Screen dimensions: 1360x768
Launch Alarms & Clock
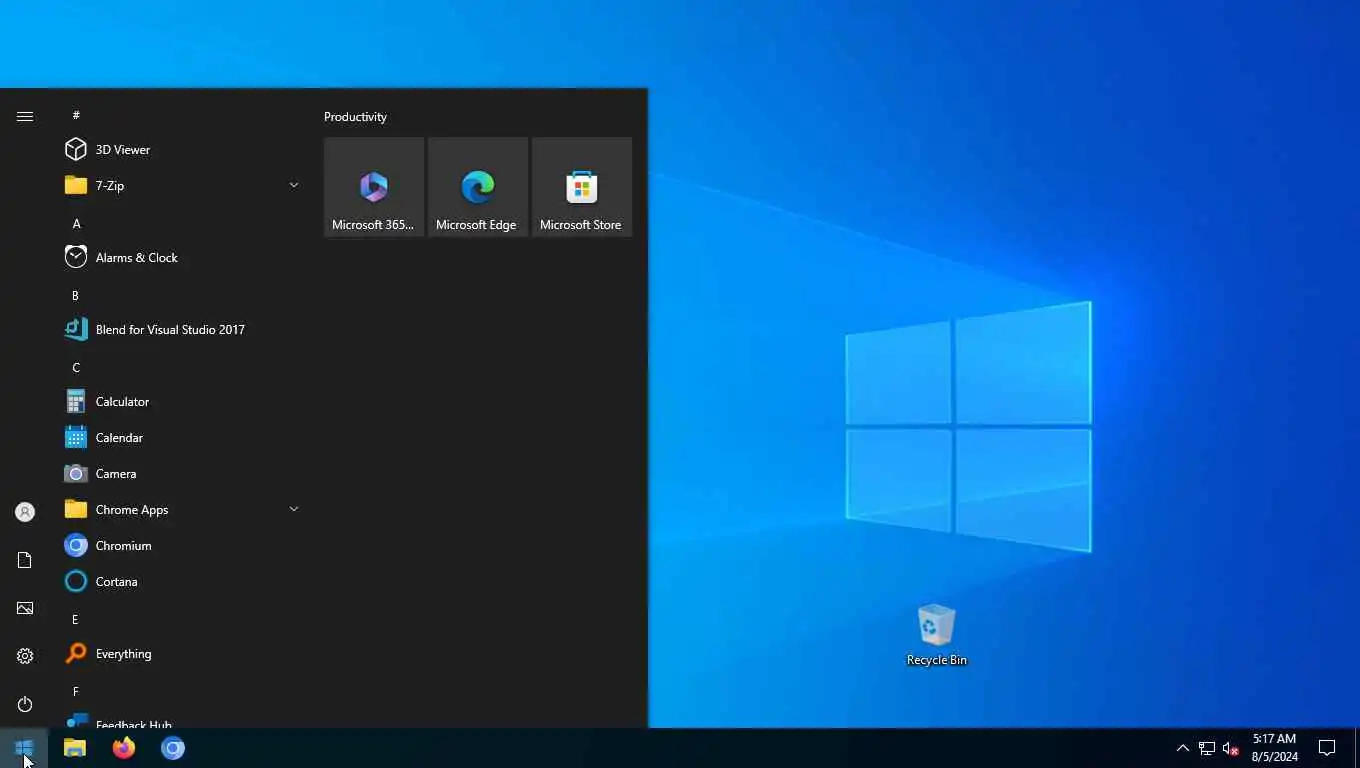pos(184,257)
